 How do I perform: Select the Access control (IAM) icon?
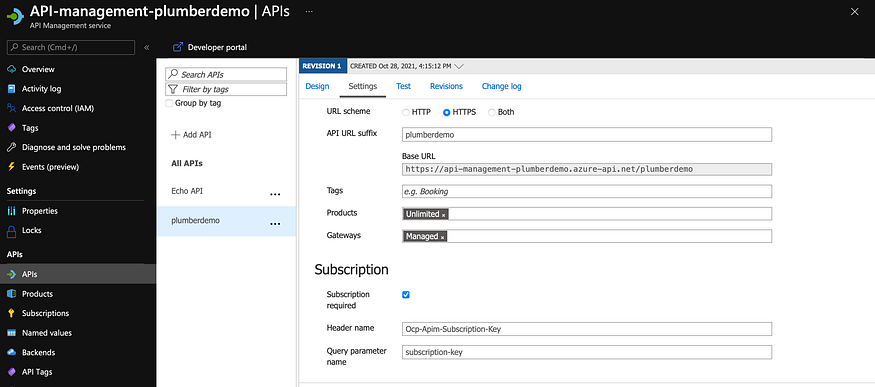coord(11,108)
